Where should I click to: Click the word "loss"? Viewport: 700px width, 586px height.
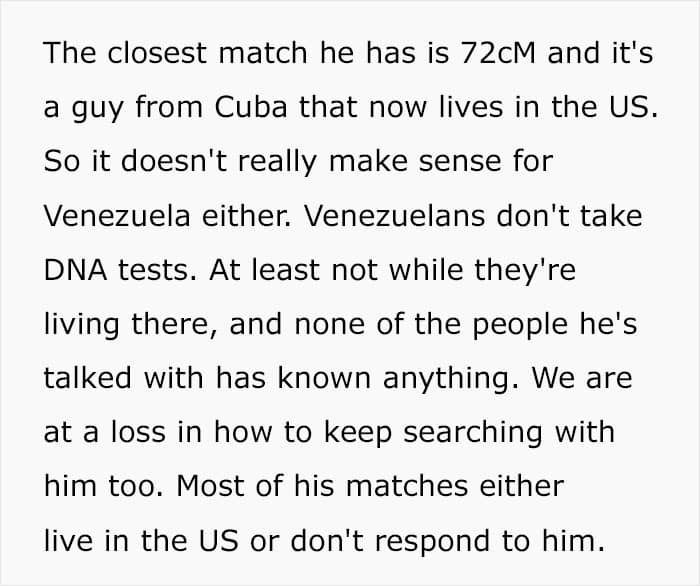pyautogui.click(x=138, y=432)
